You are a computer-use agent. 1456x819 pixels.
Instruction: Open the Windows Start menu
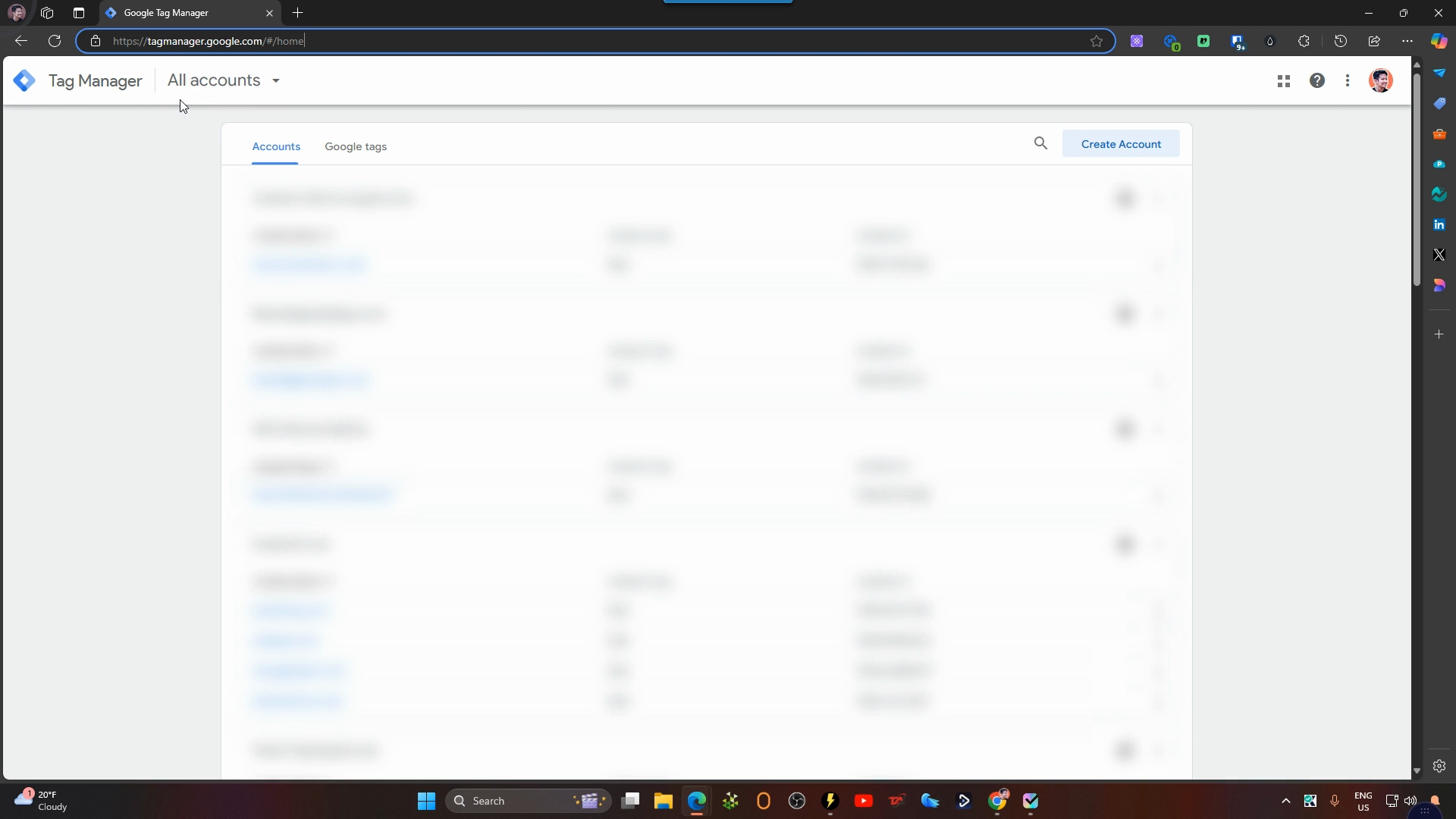coord(427,801)
